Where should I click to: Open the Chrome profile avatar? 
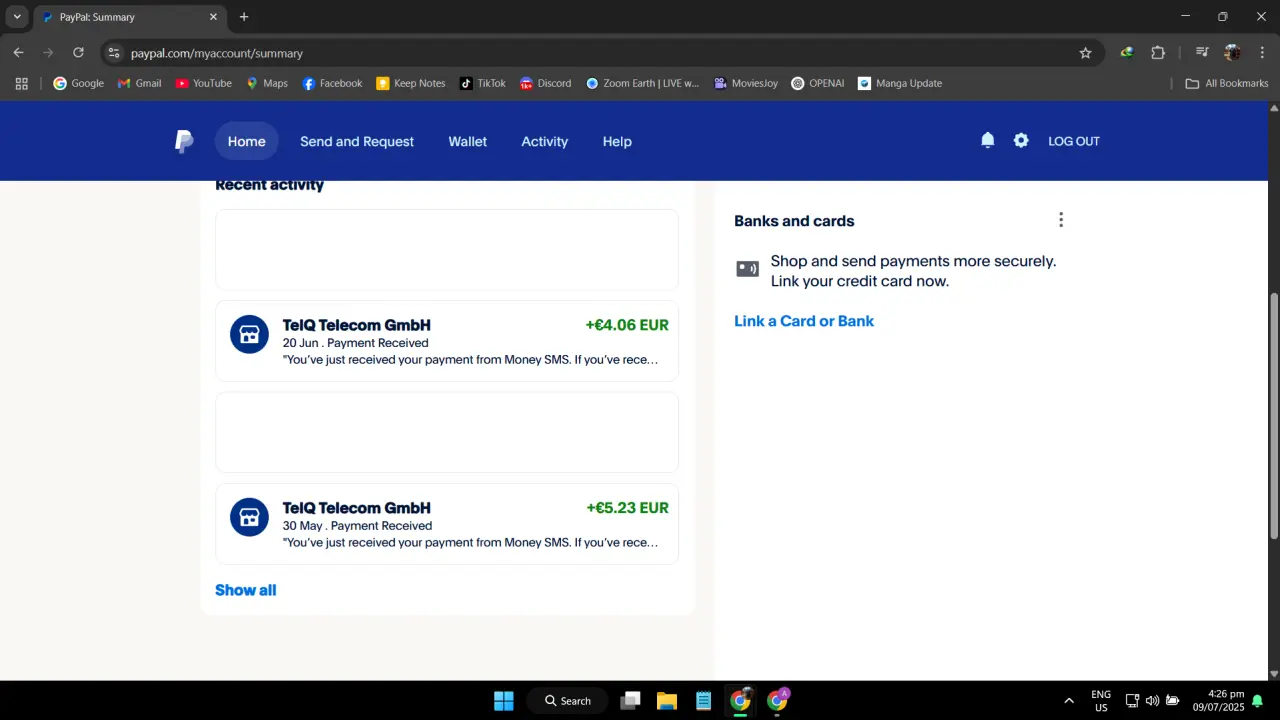pyautogui.click(x=1232, y=53)
